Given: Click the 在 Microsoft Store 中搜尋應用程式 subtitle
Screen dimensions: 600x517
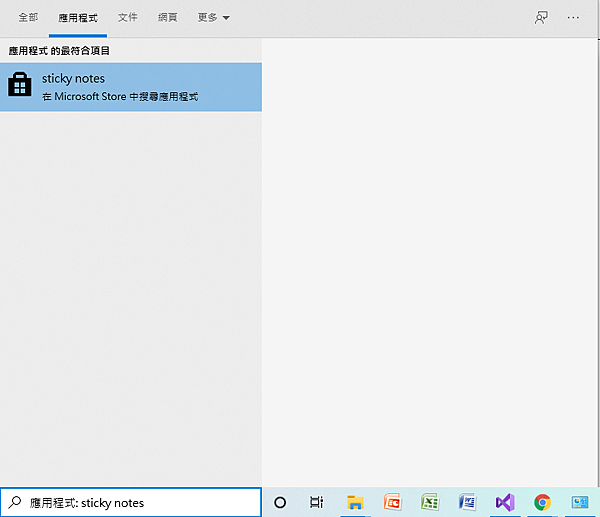Looking at the screenshot, I should pyautogui.click(x=120, y=96).
